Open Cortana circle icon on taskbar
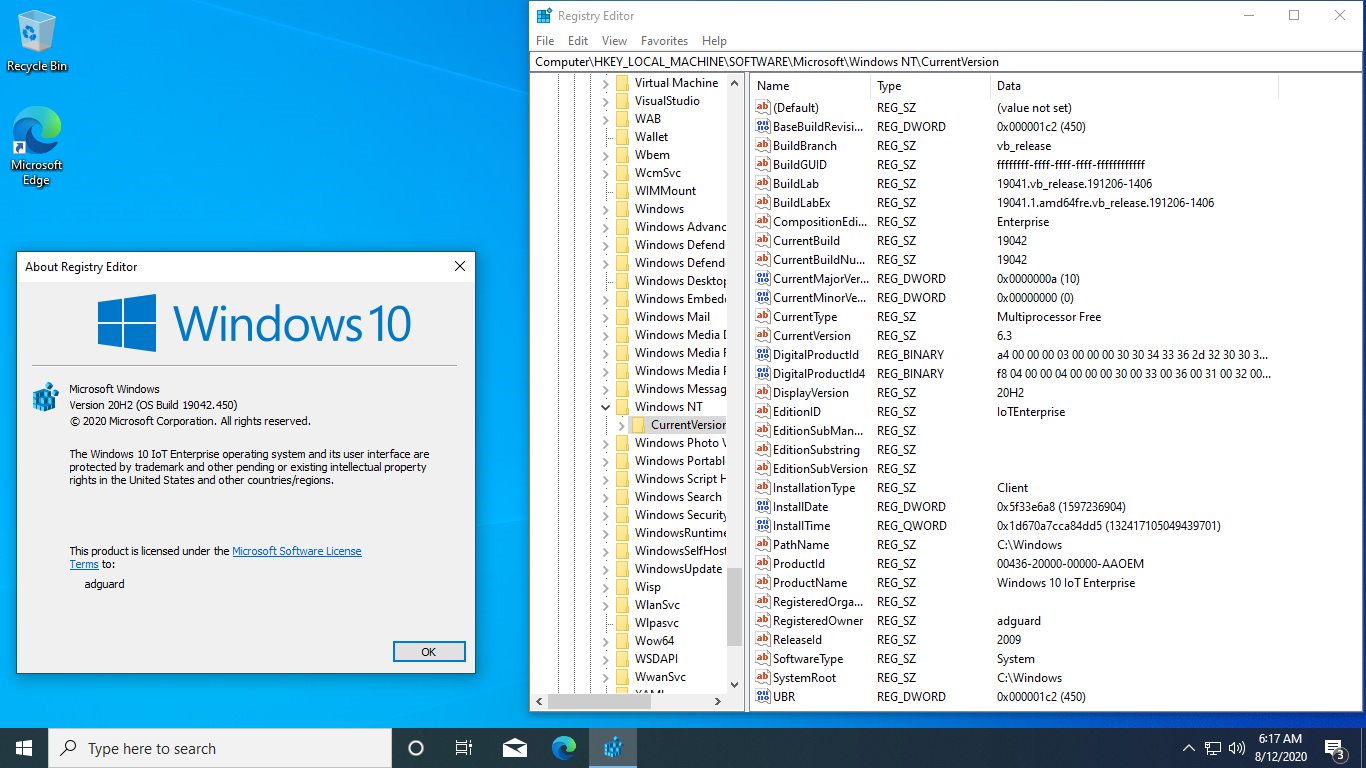 coord(416,748)
